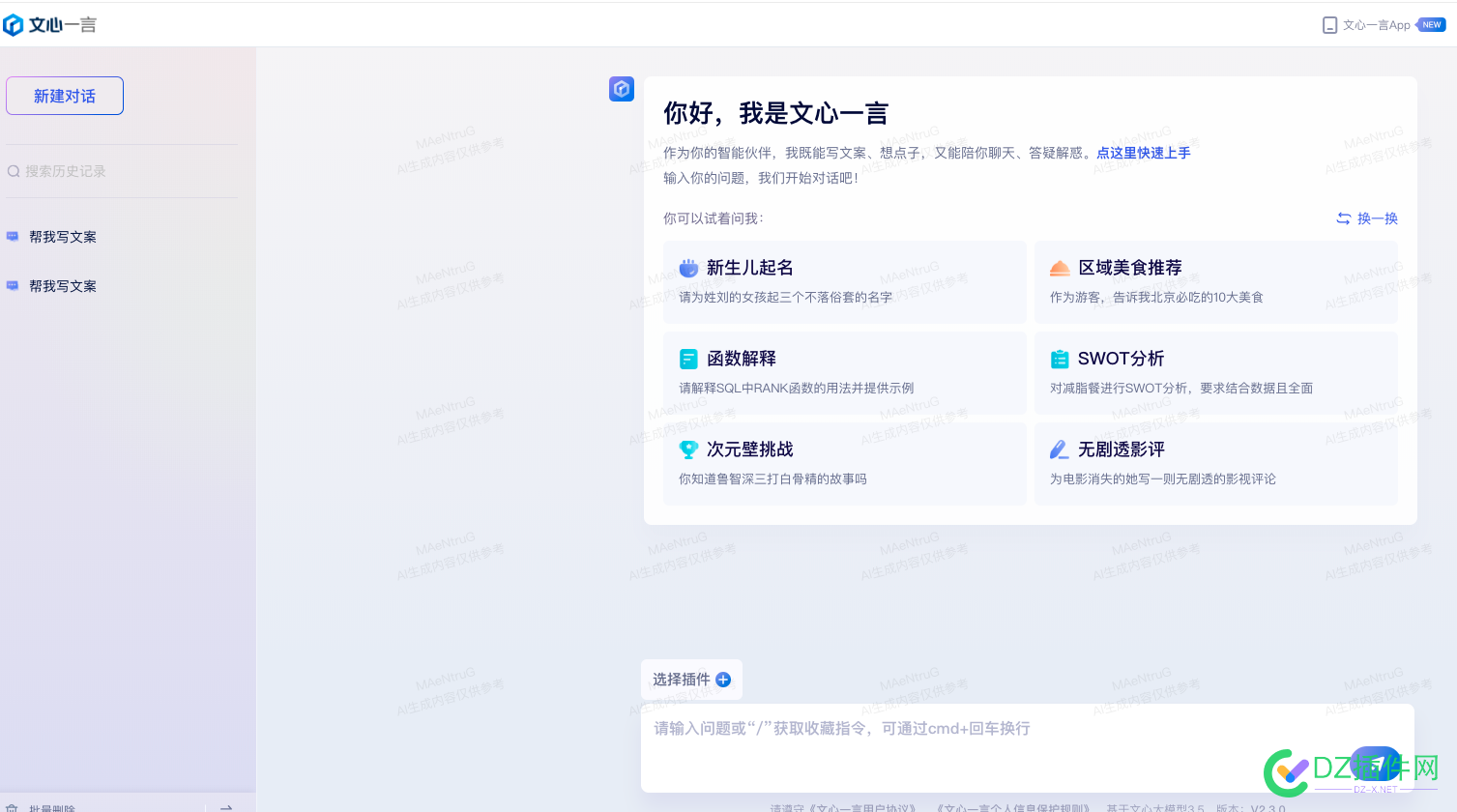1457x812 pixels.
Task: Click text 请为姓刘的女孩起三个不落俗套的名字
Action: click(785, 297)
